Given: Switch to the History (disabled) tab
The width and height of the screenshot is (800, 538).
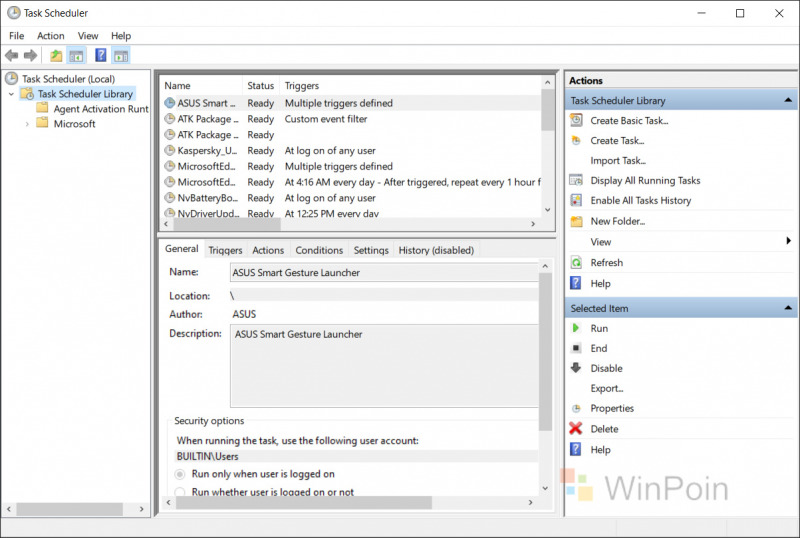Looking at the screenshot, I should [x=436, y=250].
